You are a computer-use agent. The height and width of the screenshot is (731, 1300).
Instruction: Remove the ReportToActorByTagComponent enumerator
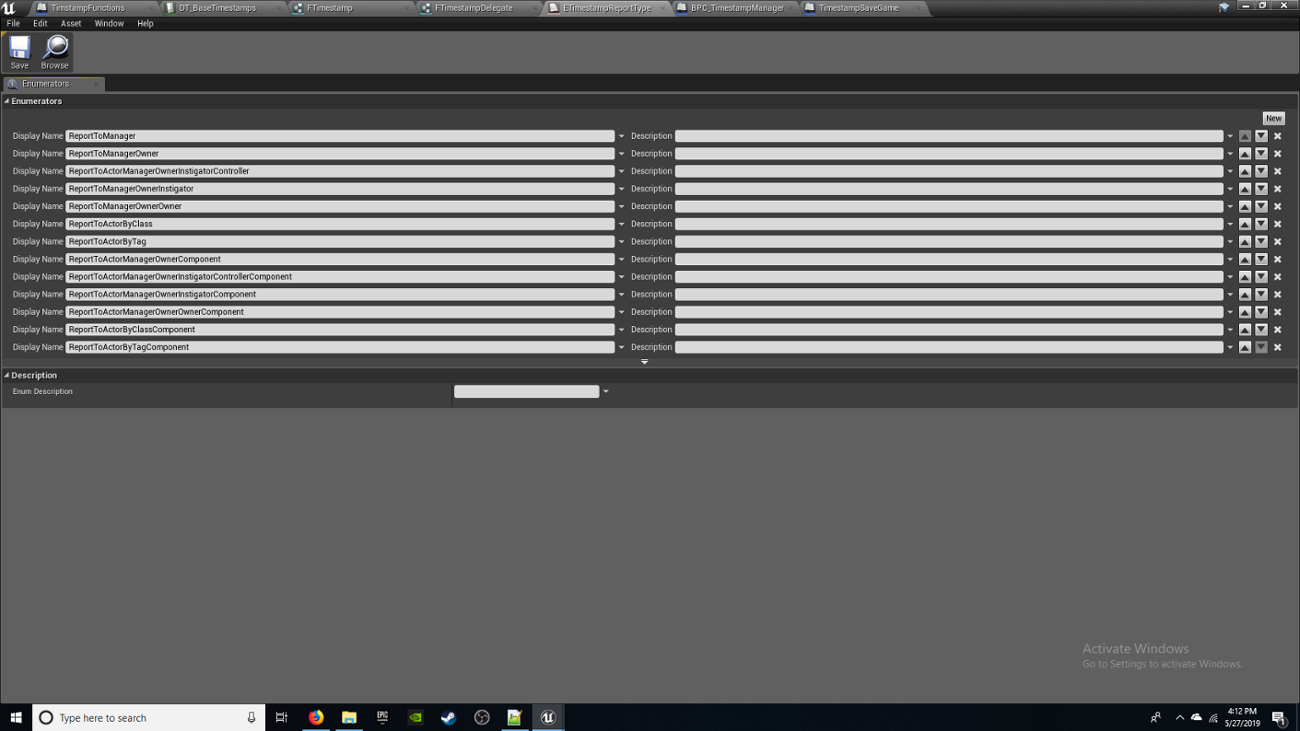click(x=1277, y=347)
